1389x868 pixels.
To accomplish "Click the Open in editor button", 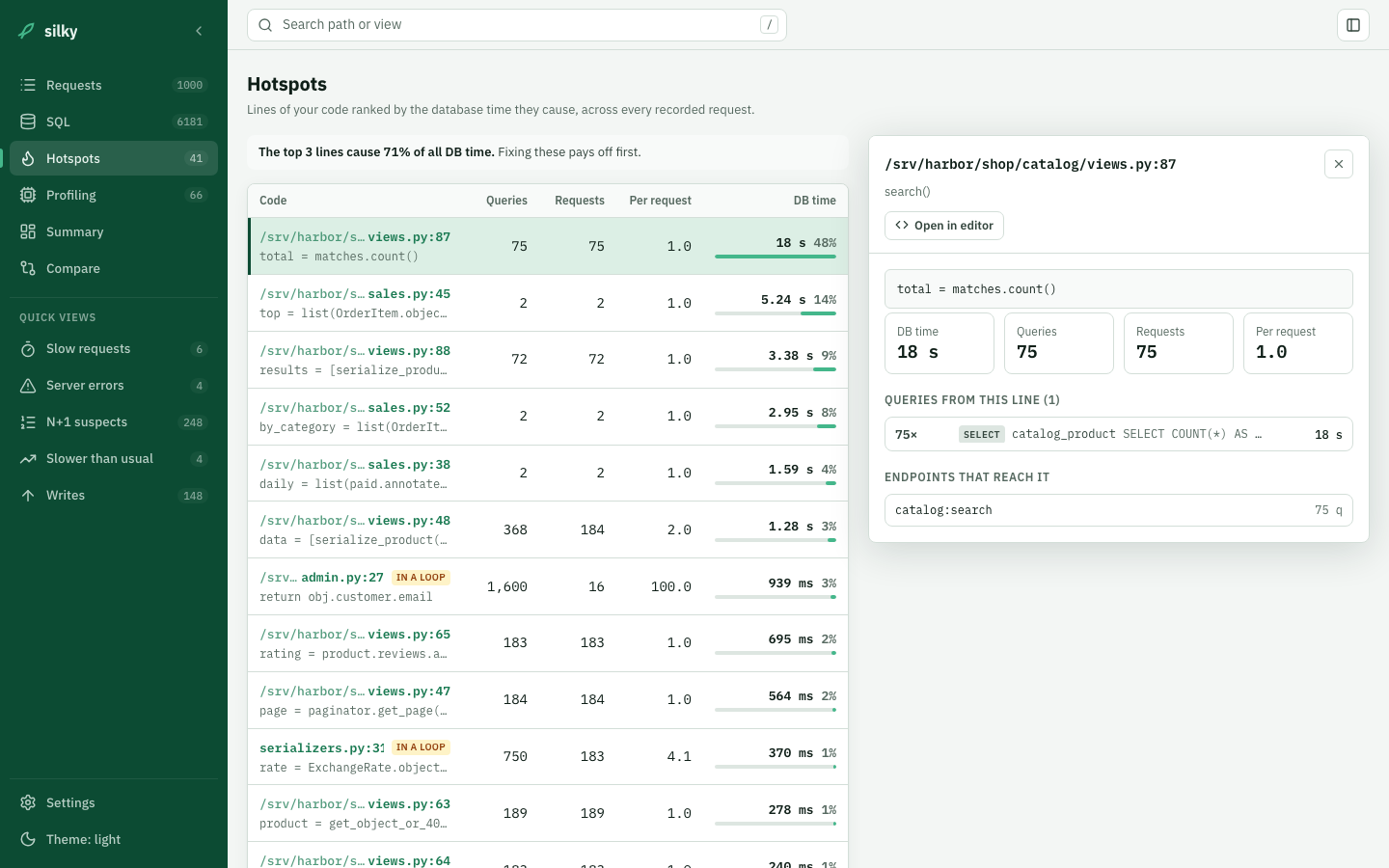I will click(944, 226).
